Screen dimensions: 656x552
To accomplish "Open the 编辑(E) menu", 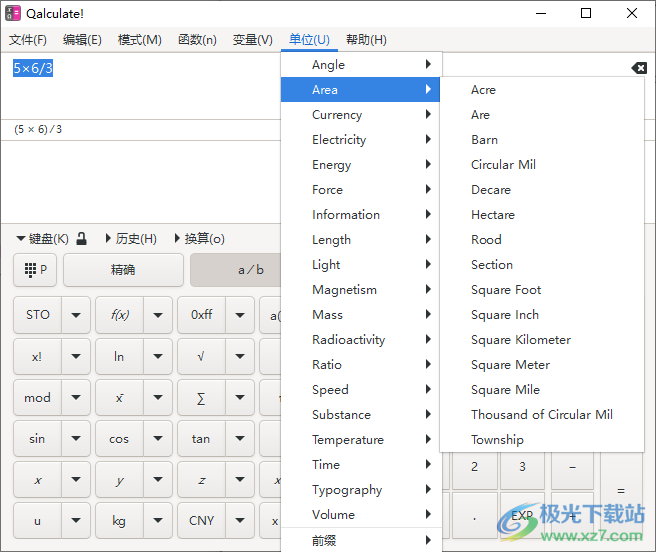I will point(82,40).
